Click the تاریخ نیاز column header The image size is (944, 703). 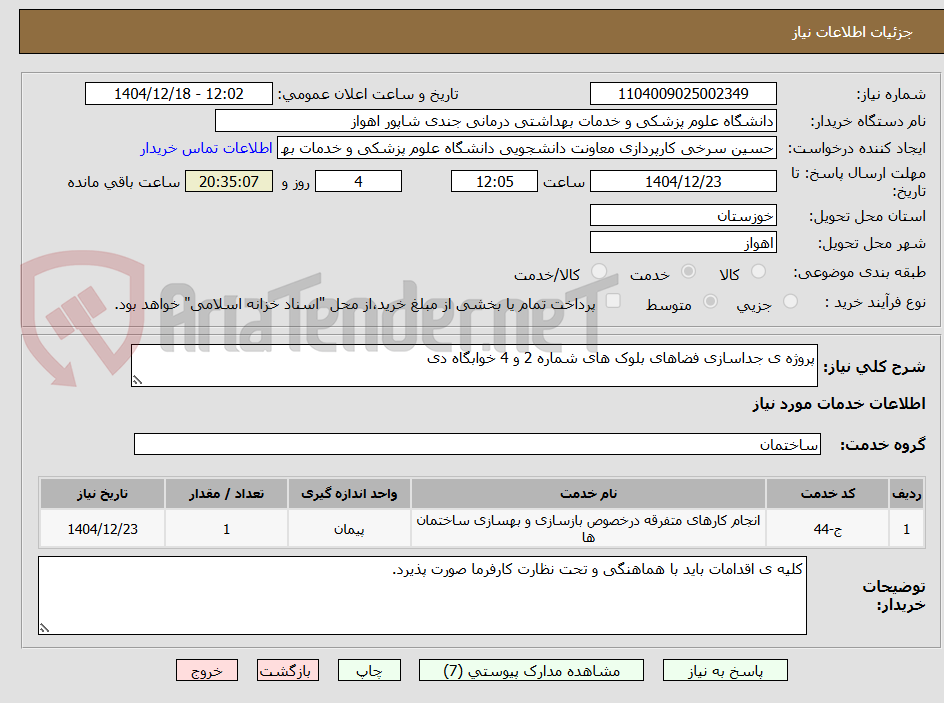102,494
